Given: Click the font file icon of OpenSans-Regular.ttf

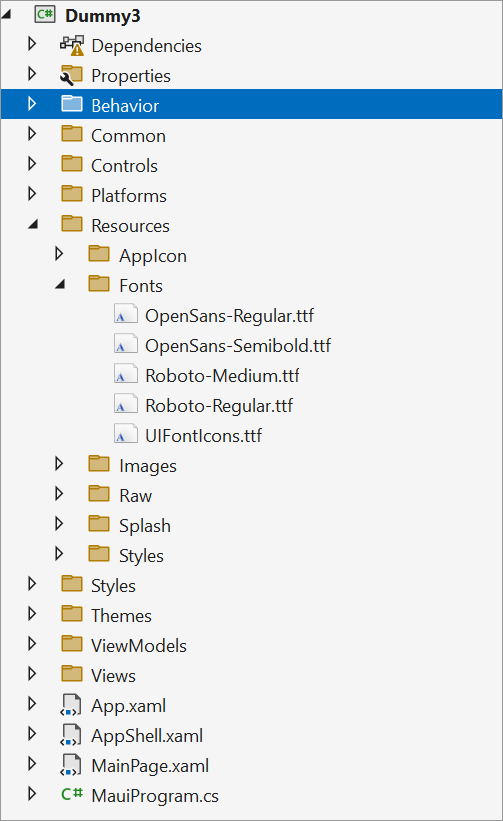Looking at the screenshot, I should [126, 315].
